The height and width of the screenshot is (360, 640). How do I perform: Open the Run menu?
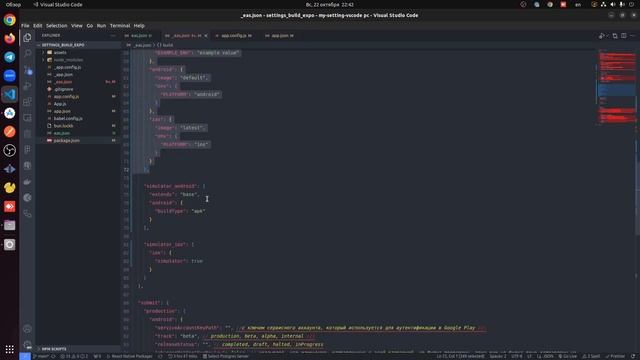[x=101, y=26]
